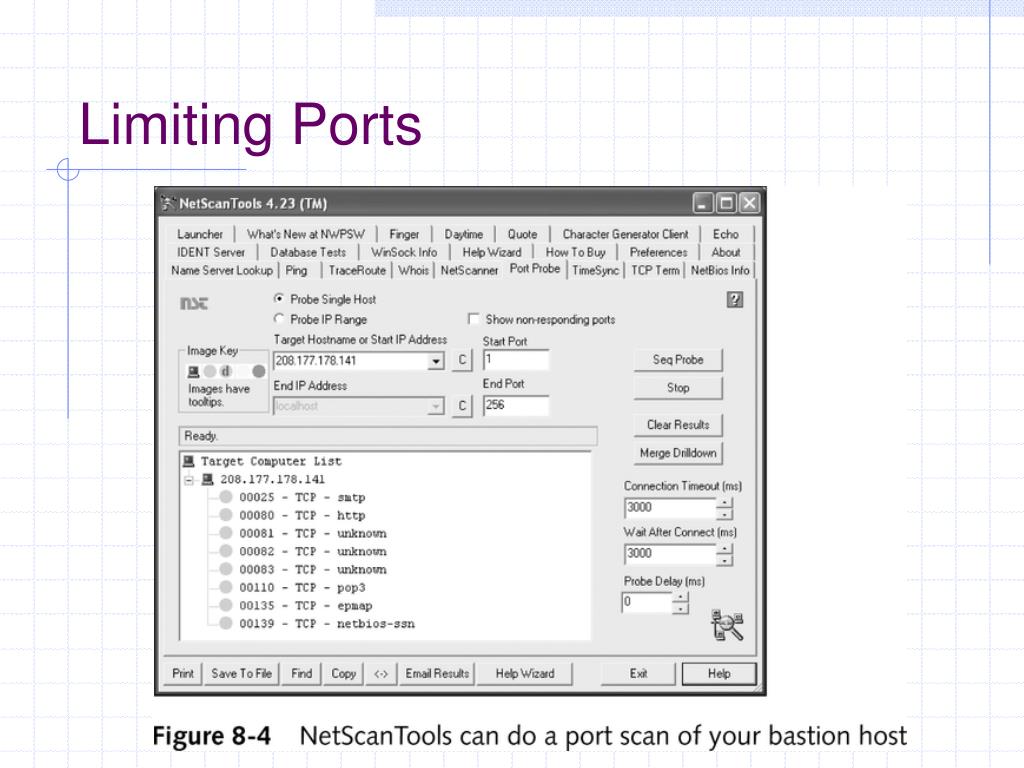The height and width of the screenshot is (768, 1024).
Task: Click the computer icon in Image Key
Action: pyautogui.click(x=193, y=372)
